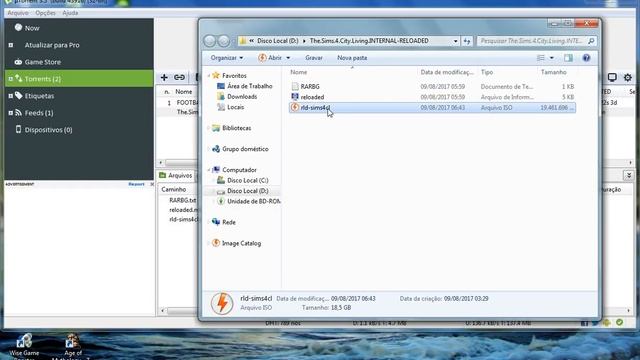Click the Explorer Forward navigation button
Viewport: 640px width, 360px height.
pyautogui.click(x=224, y=41)
